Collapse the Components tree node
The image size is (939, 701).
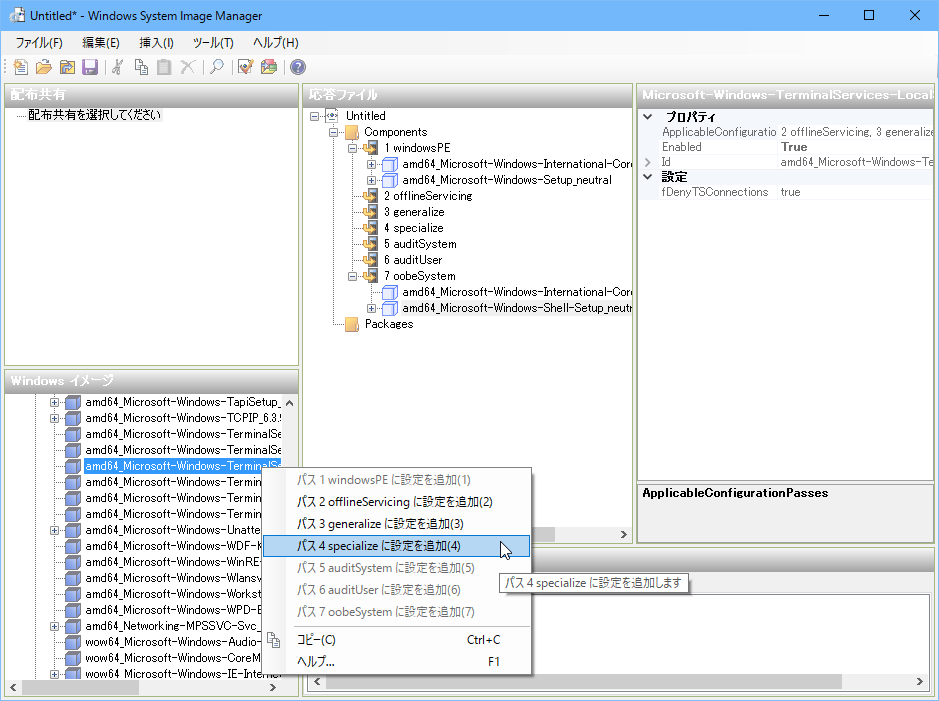click(x=334, y=132)
